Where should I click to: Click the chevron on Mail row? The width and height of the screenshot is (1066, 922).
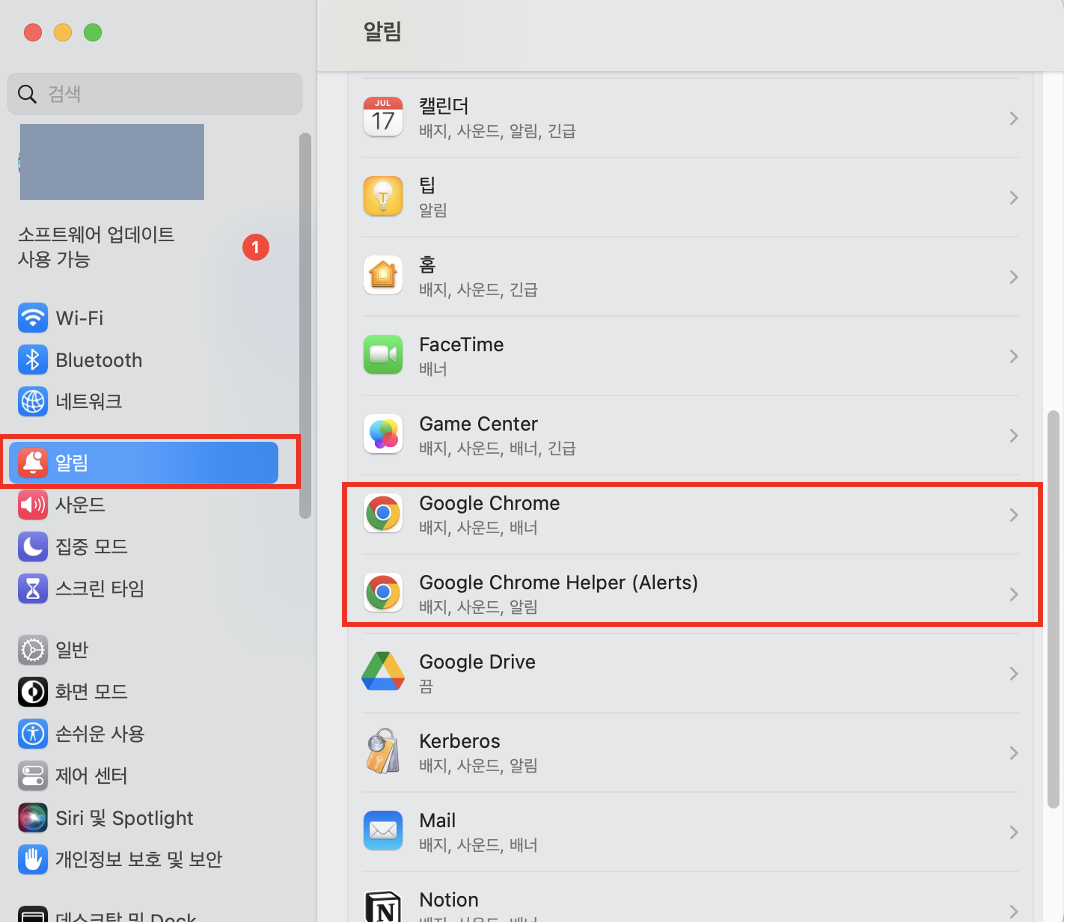pyautogui.click(x=1014, y=832)
